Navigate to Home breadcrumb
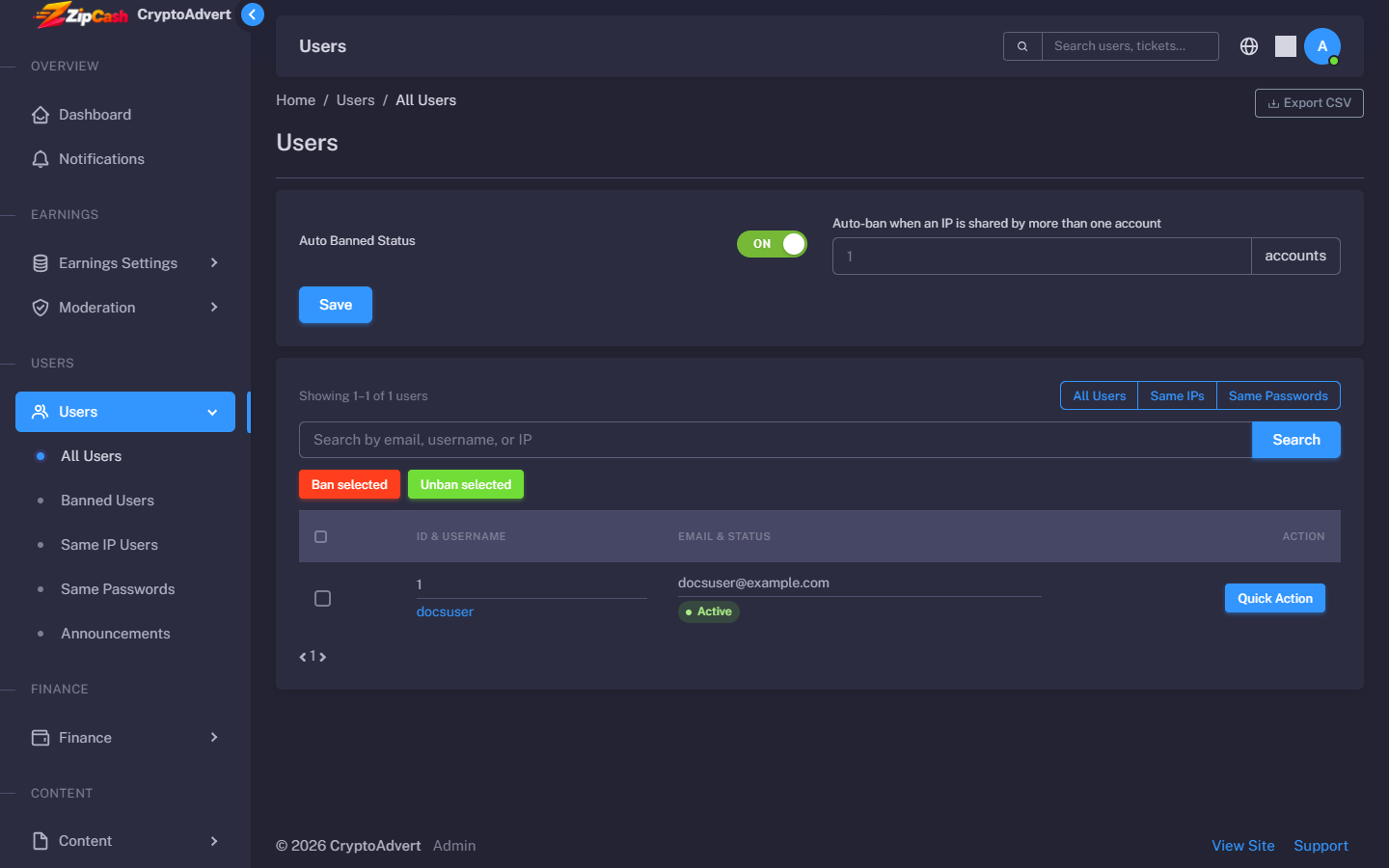Viewport: 1389px width, 868px height. point(295,100)
